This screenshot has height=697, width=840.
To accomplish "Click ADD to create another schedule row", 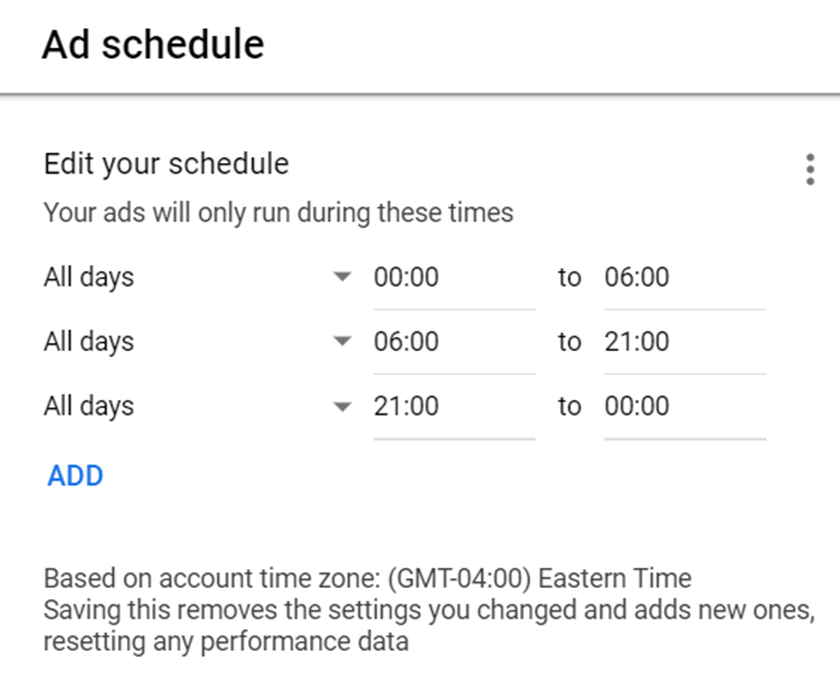I will (75, 476).
